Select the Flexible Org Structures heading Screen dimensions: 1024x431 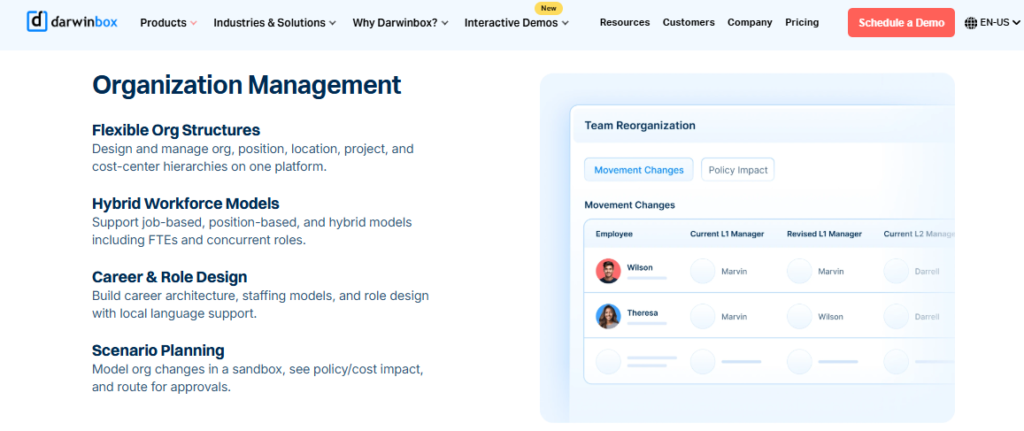[x=176, y=129]
